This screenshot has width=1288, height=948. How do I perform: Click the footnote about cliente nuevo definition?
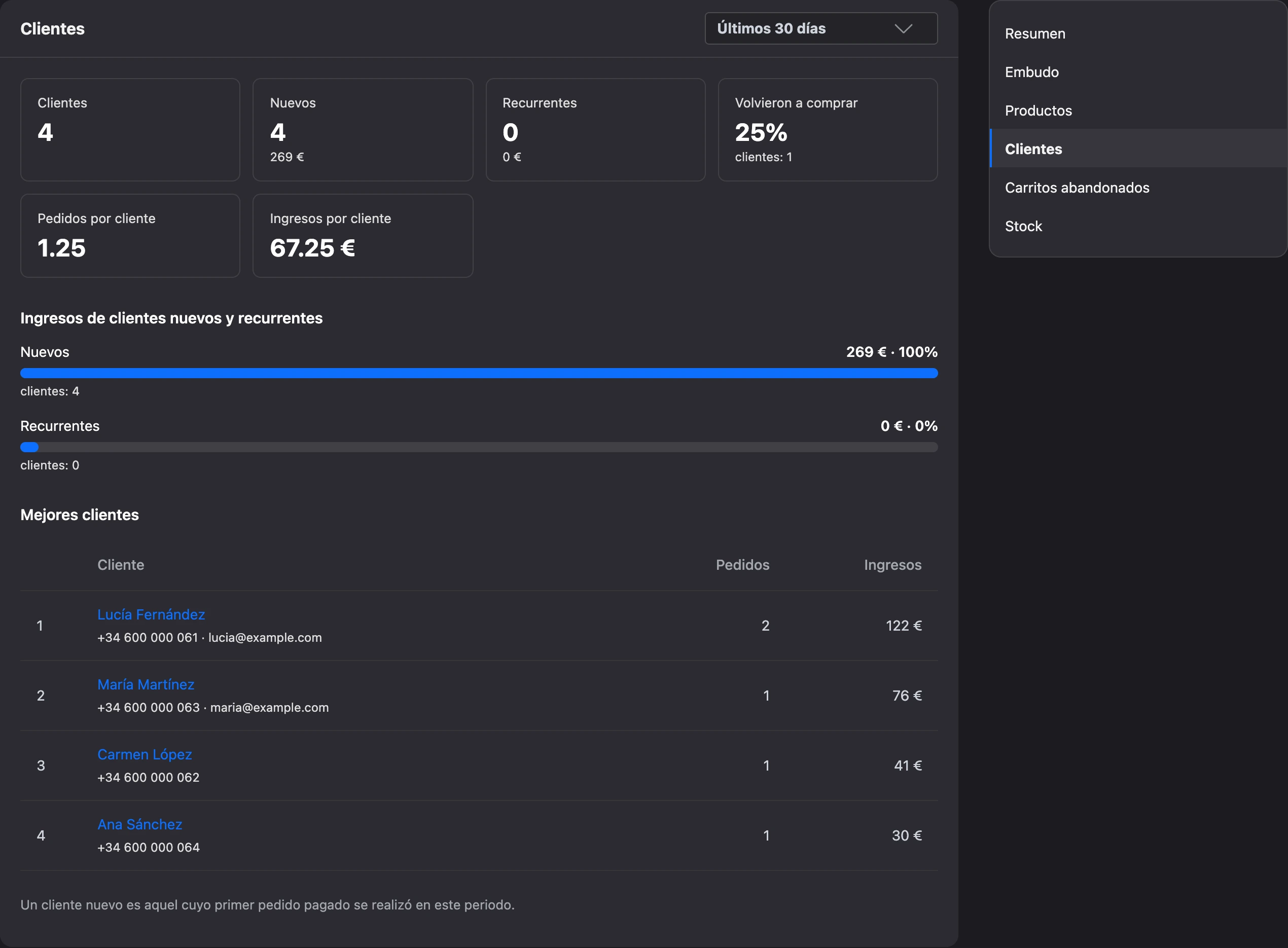point(267,905)
